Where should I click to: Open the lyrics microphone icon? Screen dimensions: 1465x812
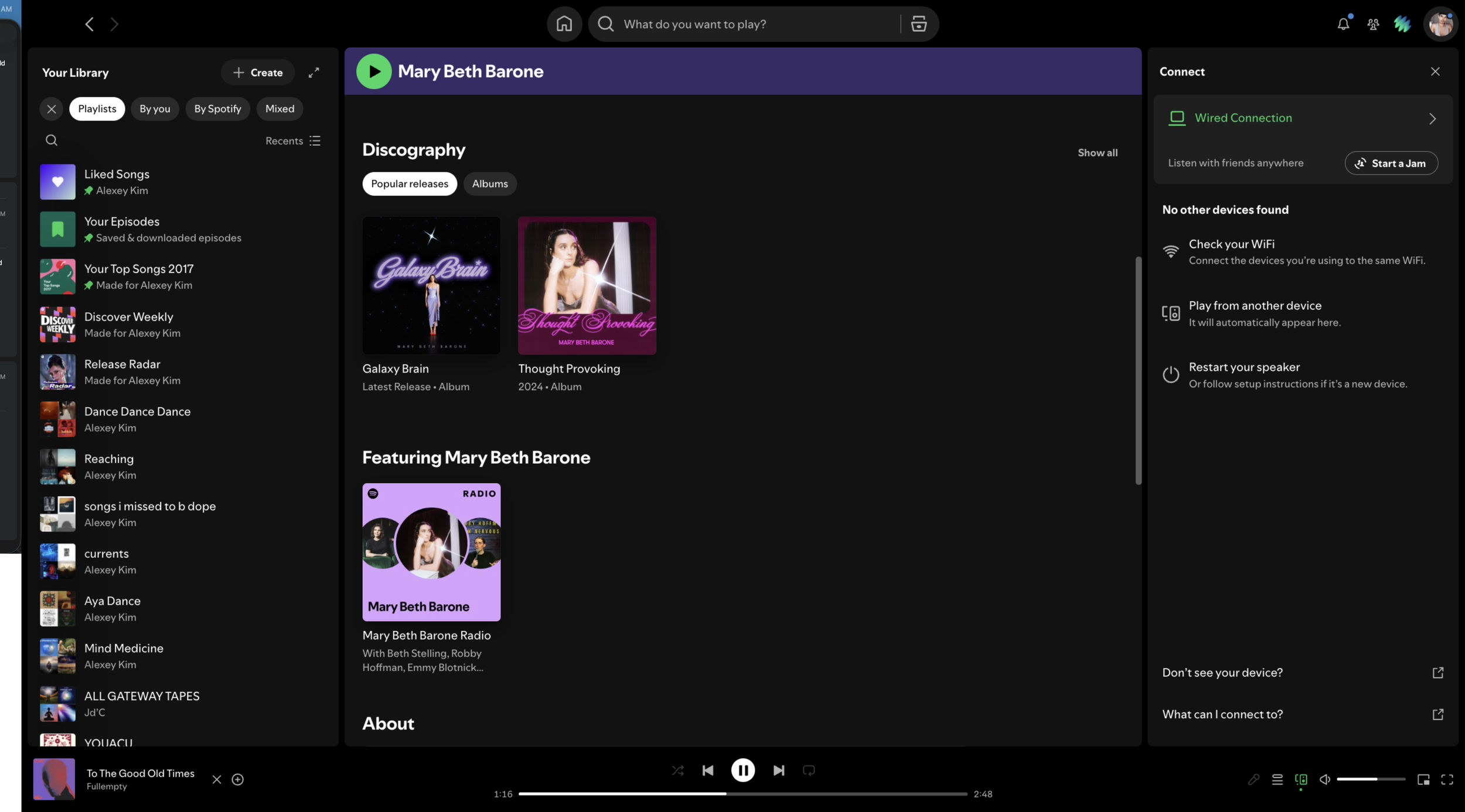point(1253,779)
